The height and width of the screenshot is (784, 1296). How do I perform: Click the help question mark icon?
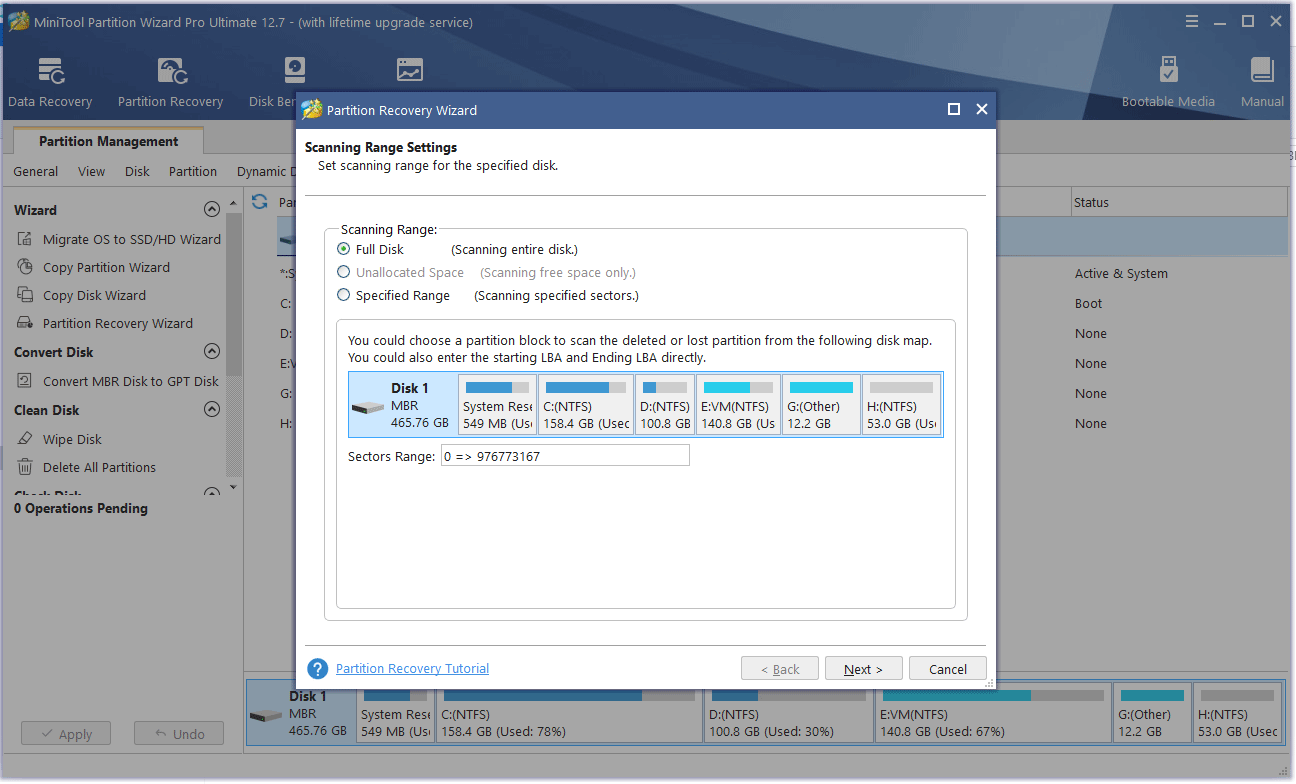(317, 668)
